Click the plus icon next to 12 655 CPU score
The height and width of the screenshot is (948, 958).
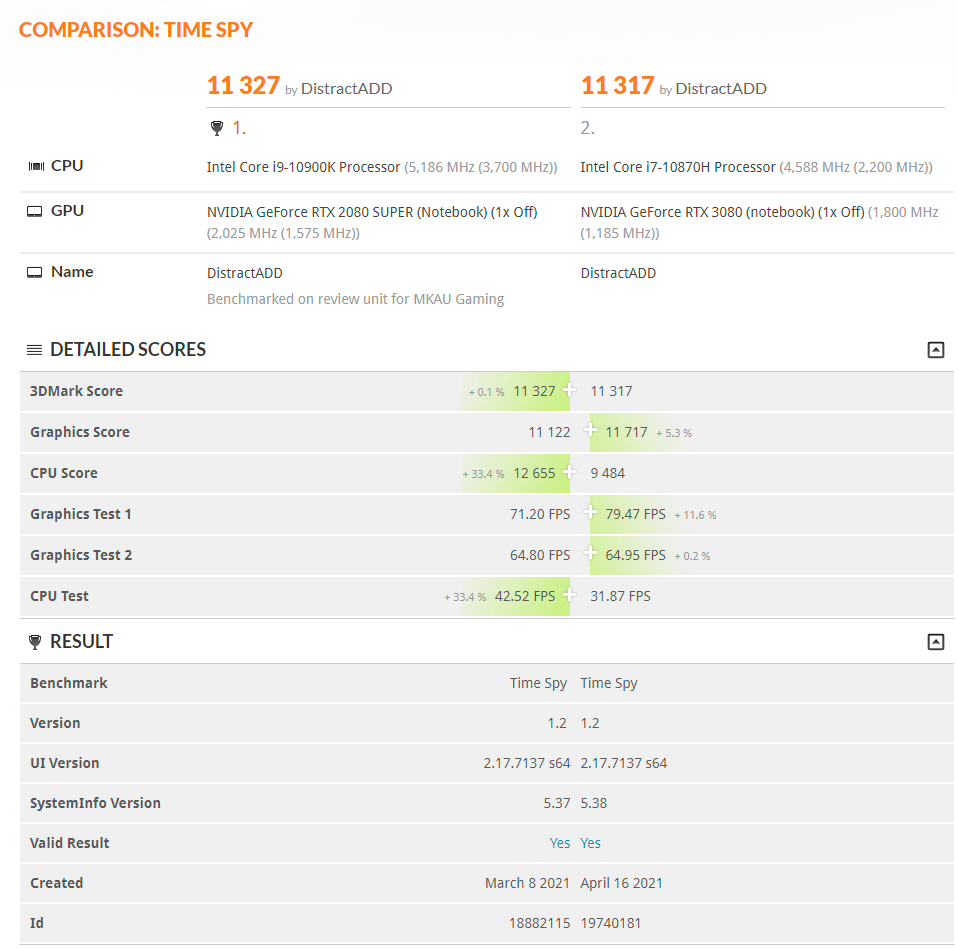(569, 472)
